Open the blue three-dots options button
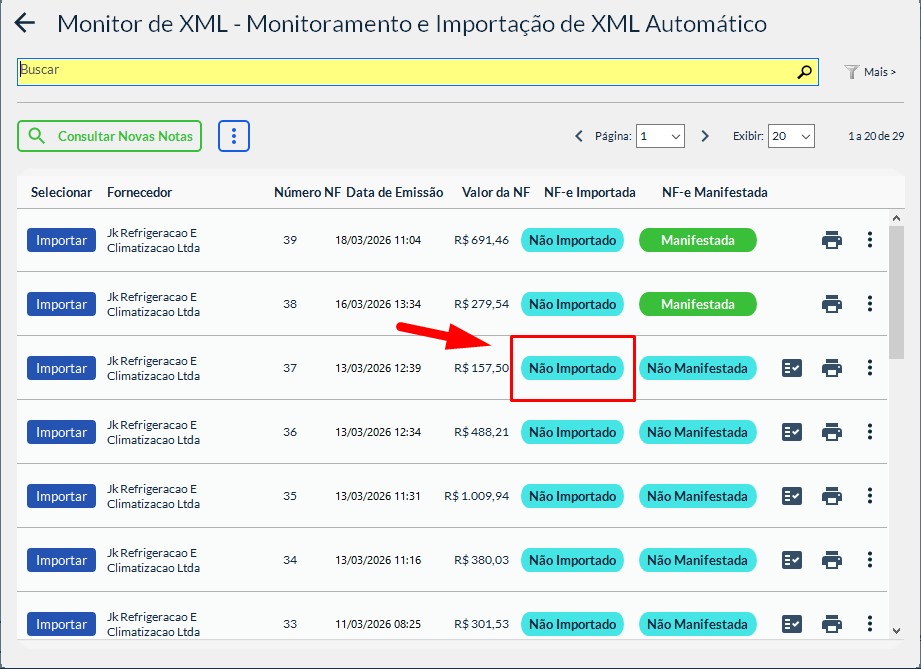 tap(233, 136)
